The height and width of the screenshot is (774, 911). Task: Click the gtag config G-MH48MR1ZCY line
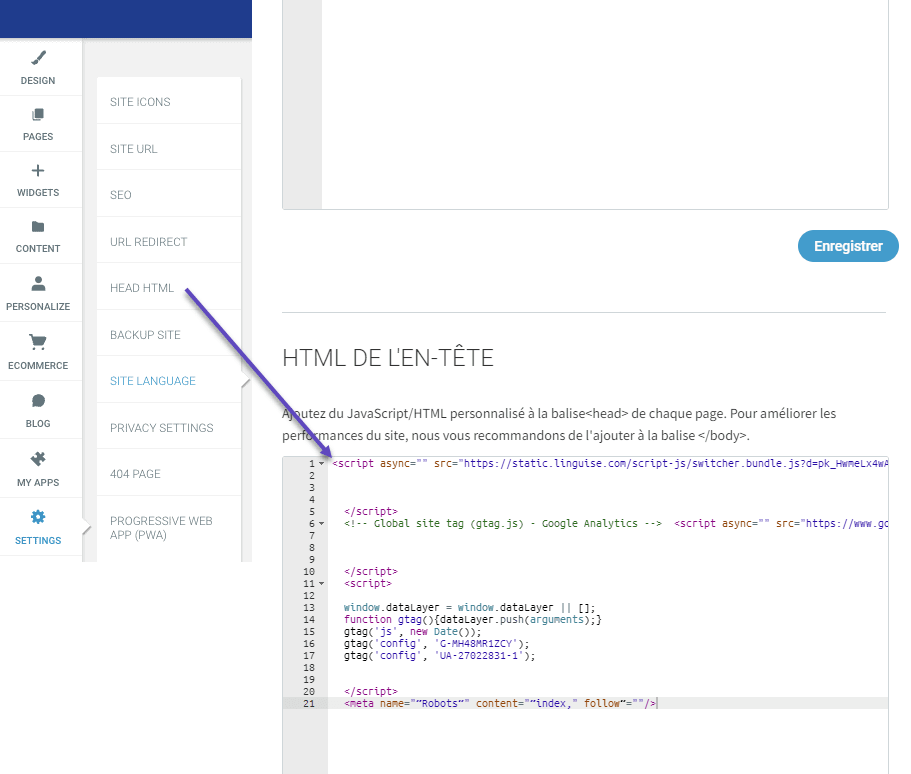click(x=436, y=643)
